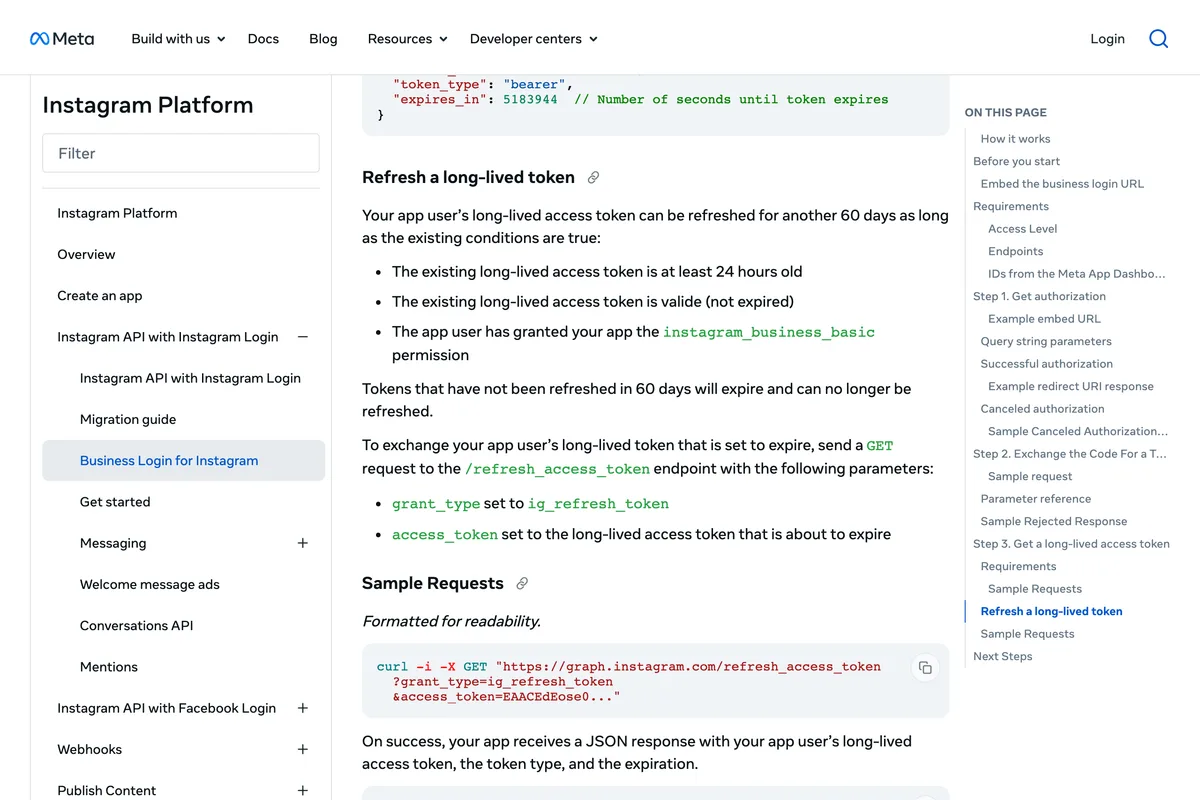
Task: Click the grant_type parameter link
Action: click(435, 504)
